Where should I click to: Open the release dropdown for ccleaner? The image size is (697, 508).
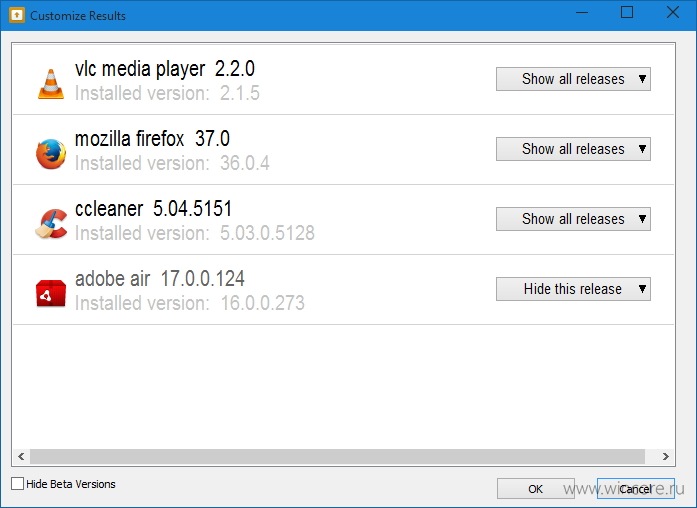tap(573, 219)
